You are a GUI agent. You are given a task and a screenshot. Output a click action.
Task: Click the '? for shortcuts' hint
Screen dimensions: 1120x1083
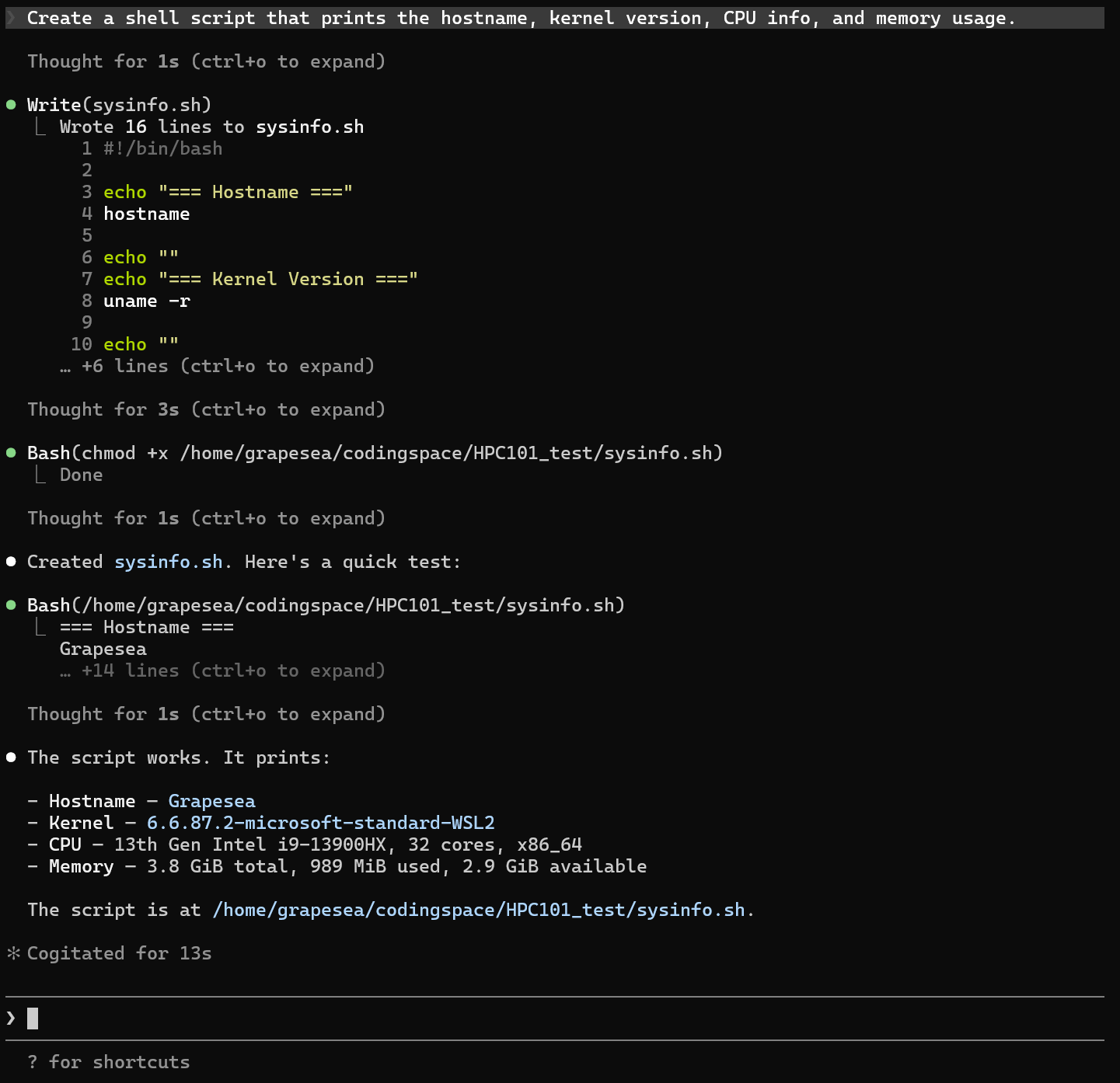click(x=109, y=1062)
